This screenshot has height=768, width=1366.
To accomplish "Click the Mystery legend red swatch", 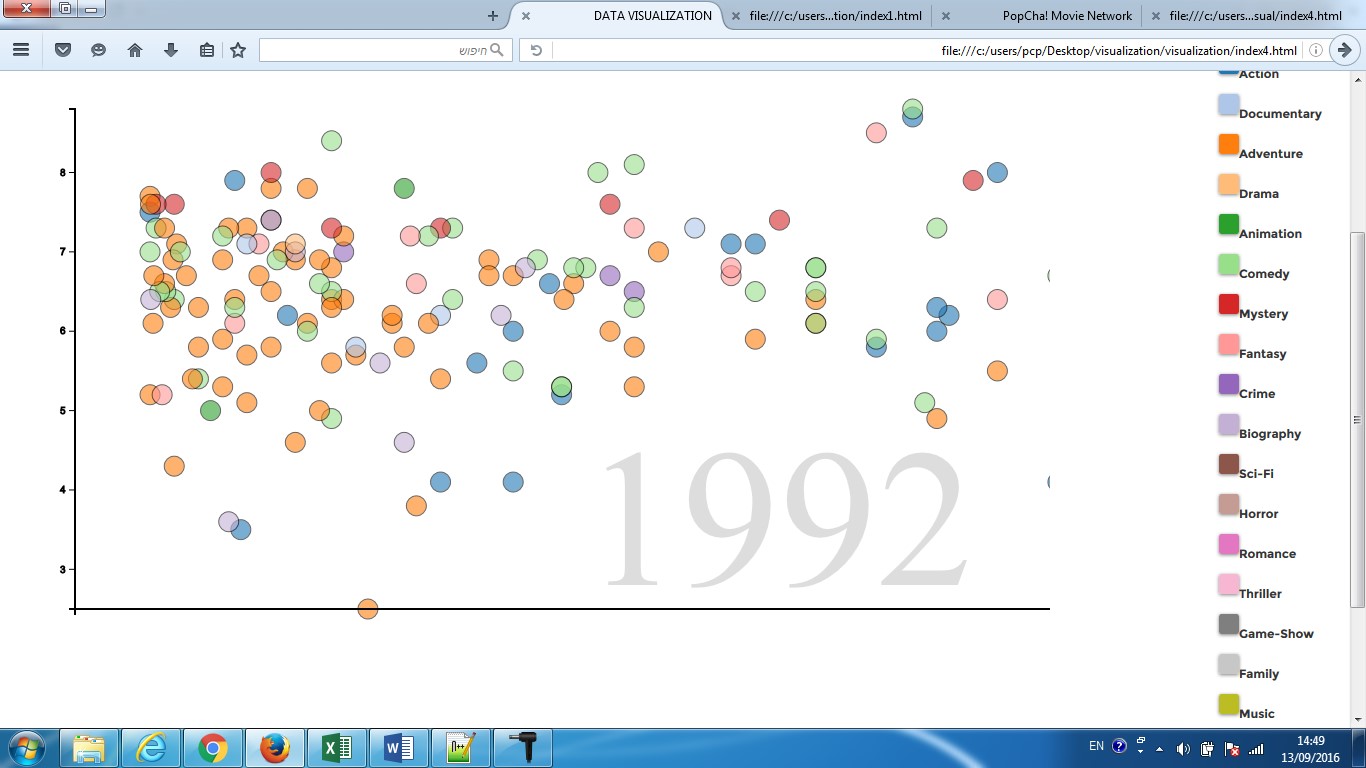I will tap(1229, 305).
